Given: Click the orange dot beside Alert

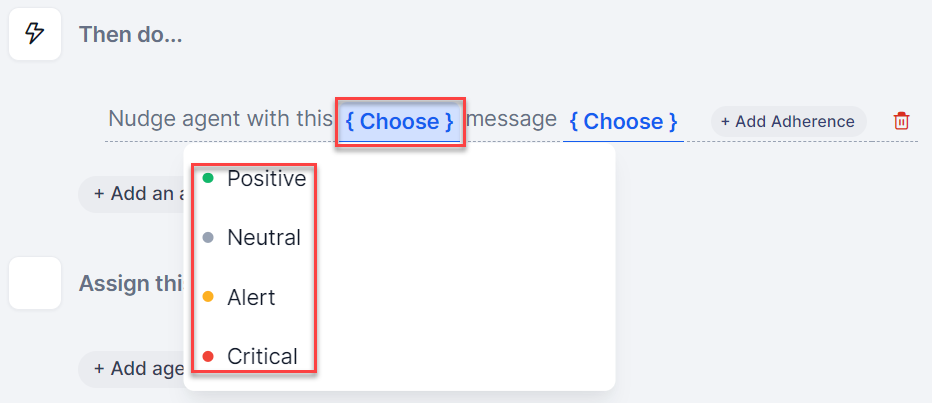Looking at the screenshot, I should pyautogui.click(x=208, y=297).
